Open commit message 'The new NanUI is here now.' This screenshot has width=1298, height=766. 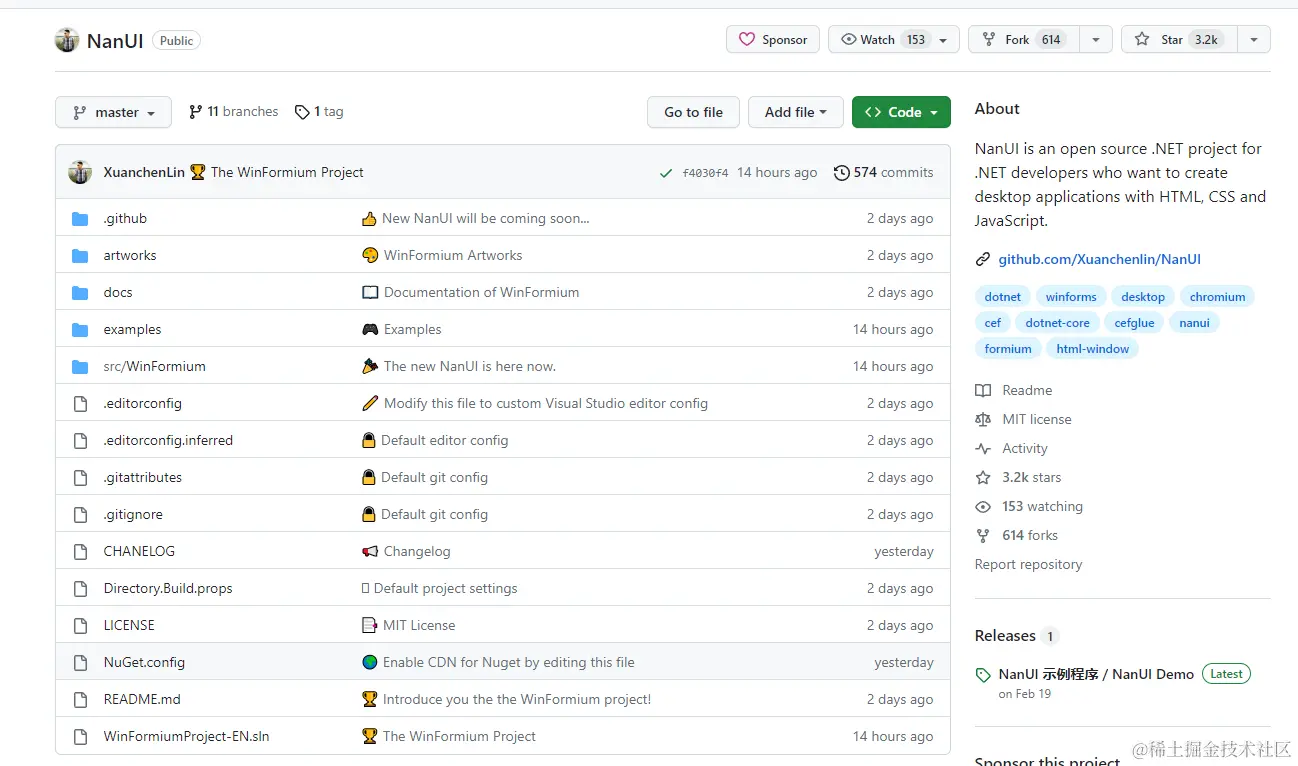pyautogui.click(x=470, y=366)
